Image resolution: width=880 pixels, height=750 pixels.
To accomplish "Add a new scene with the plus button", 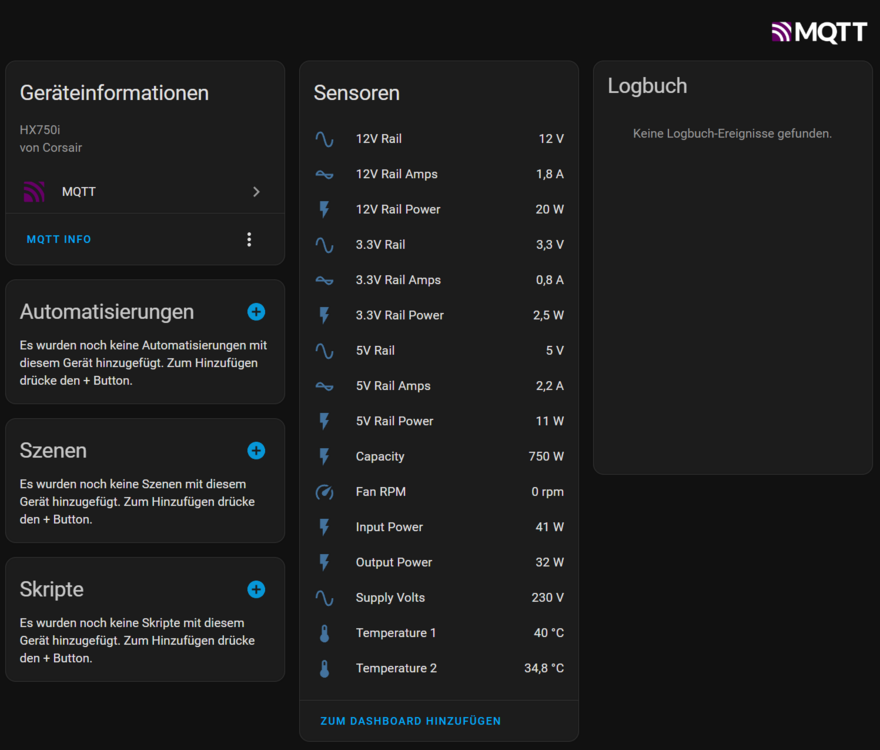I will [256, 451].
